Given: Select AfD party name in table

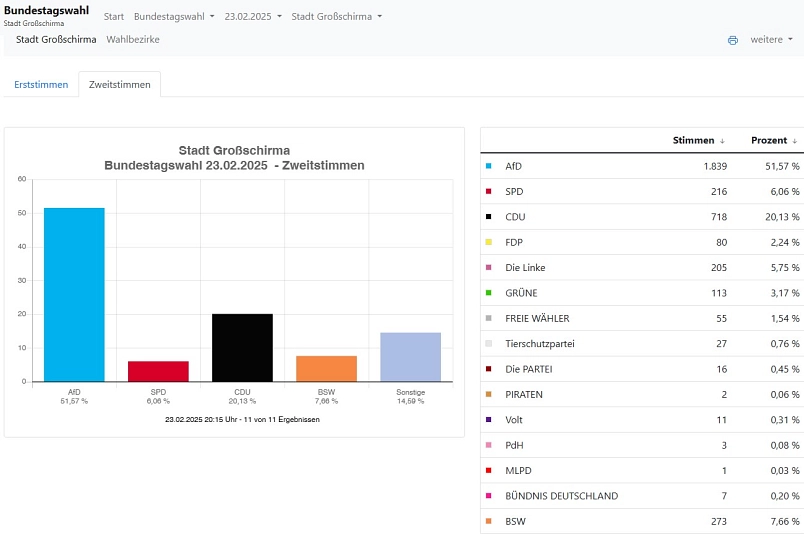Looking at the screenshot, I should pos(513,166).
